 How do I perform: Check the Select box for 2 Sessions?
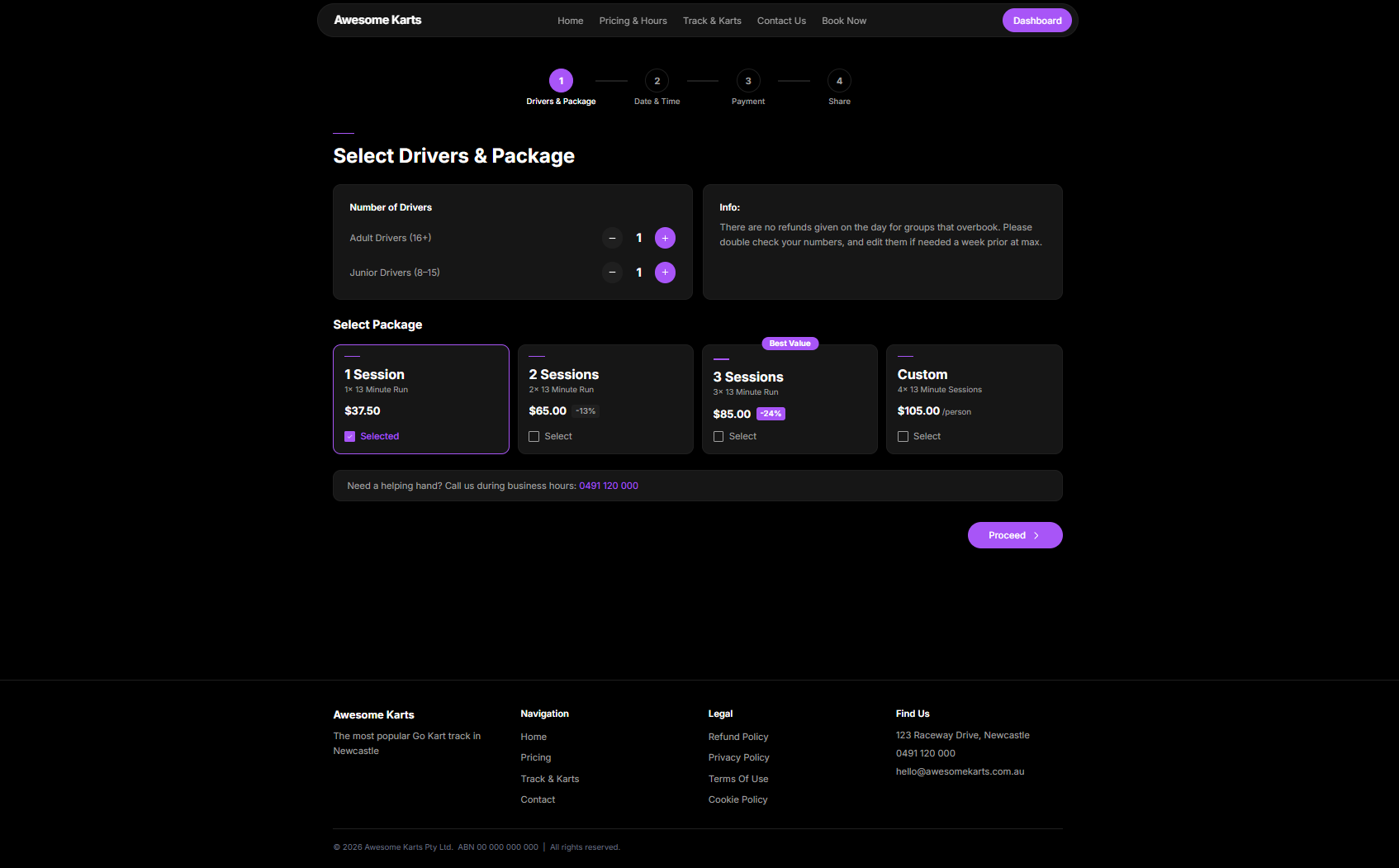tap(534, 436)
